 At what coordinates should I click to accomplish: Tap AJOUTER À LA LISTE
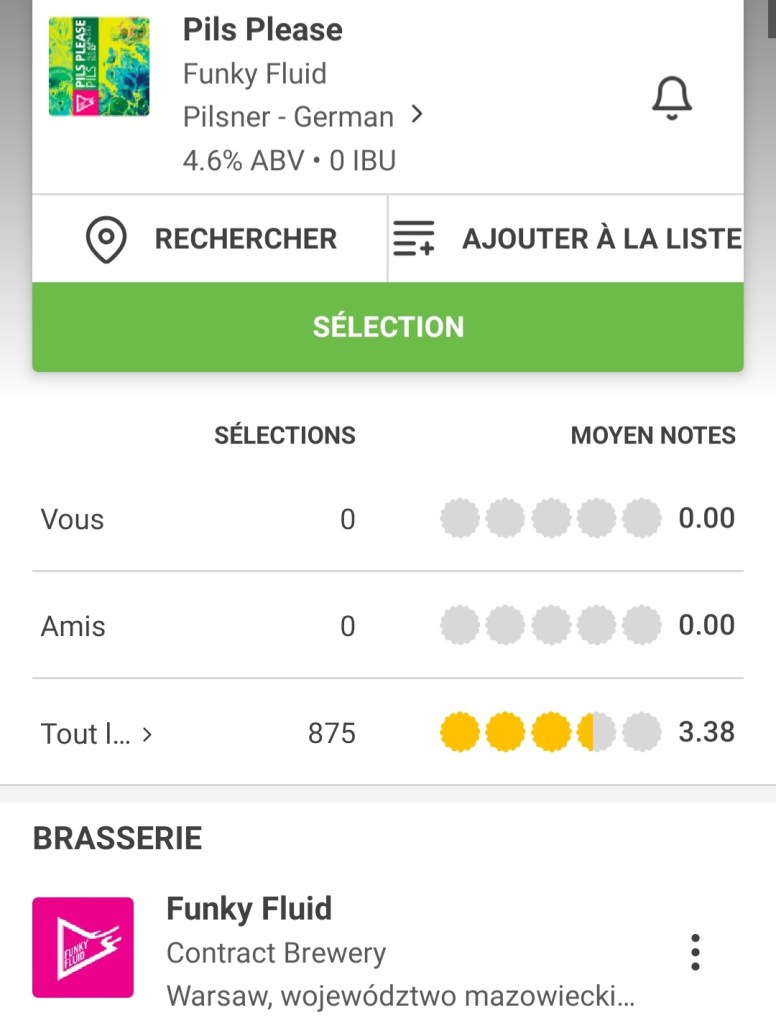(601, 240)
